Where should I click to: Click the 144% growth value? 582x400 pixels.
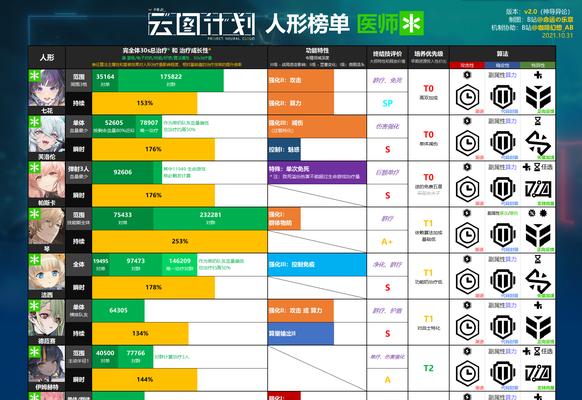pos(145,379)
